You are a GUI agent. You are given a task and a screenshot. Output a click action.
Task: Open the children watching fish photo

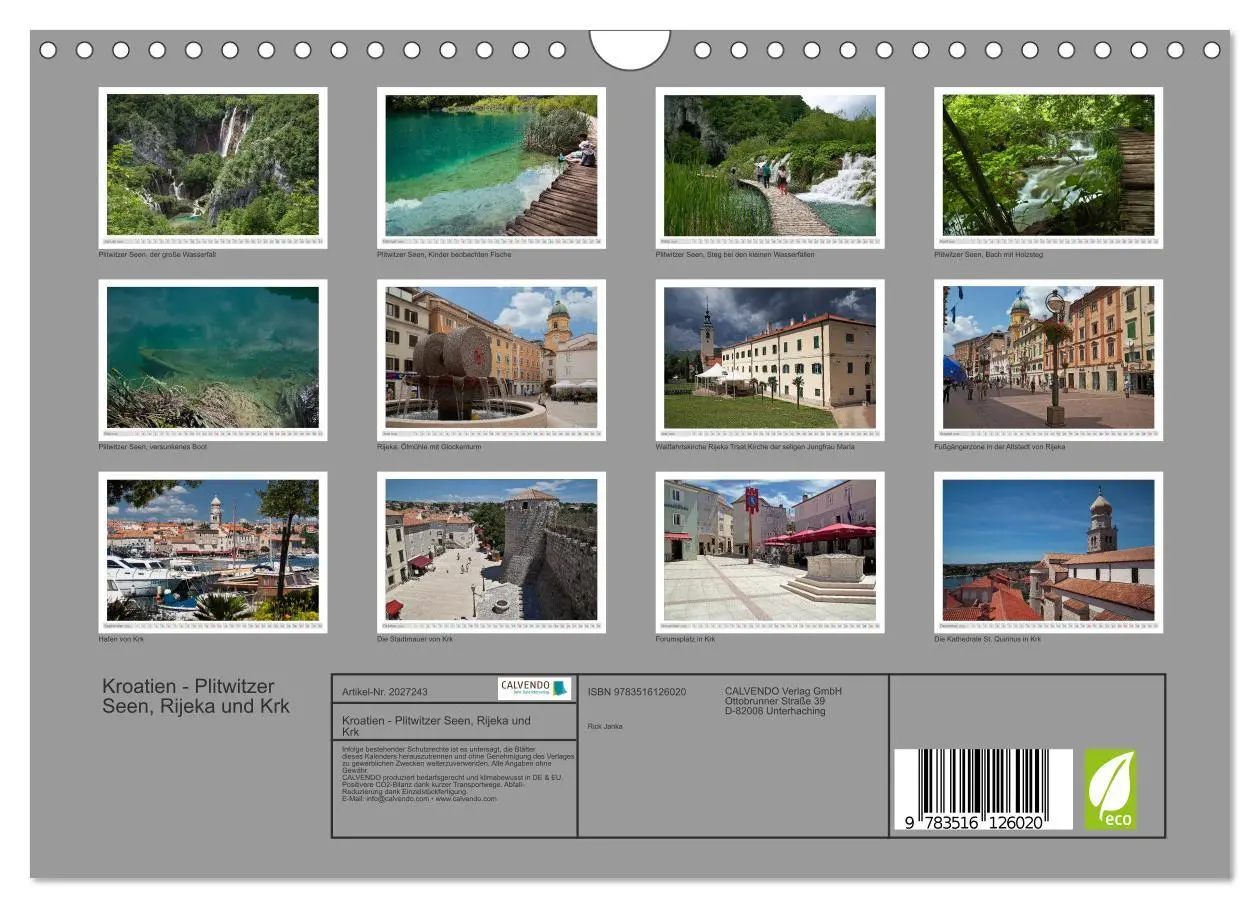point(491,165)
